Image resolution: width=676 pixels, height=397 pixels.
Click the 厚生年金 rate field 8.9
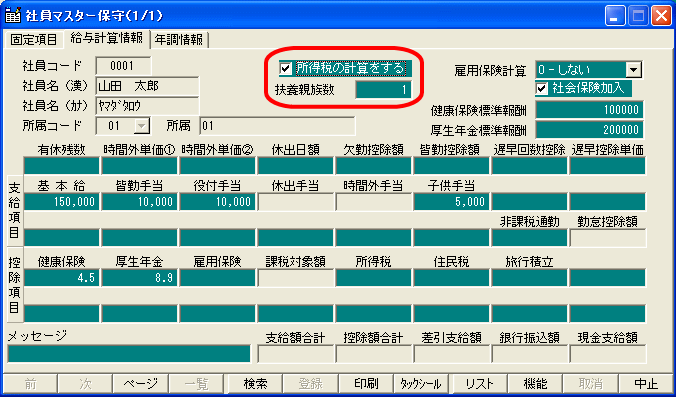pos(139,278)
